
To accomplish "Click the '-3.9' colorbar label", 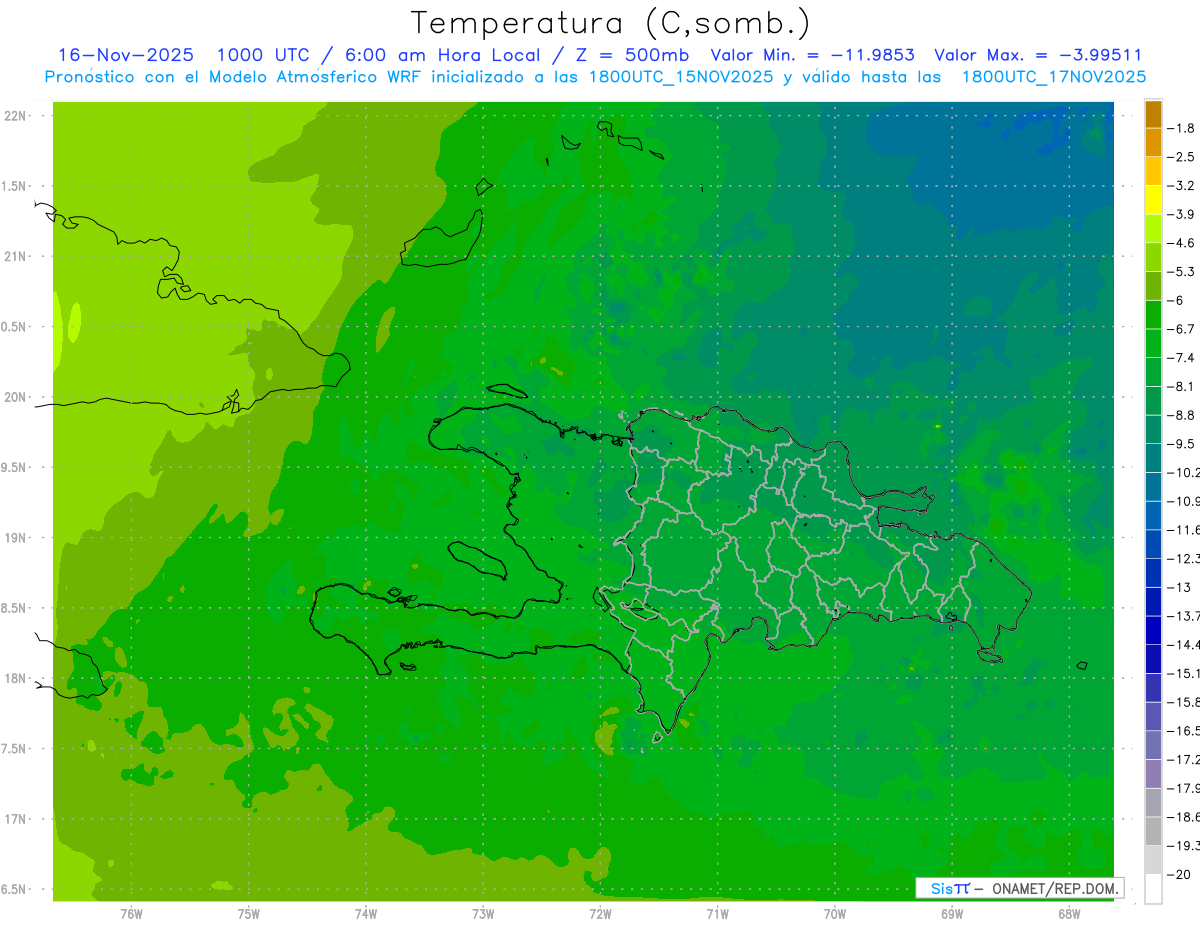I will (x=1183, y=214).
